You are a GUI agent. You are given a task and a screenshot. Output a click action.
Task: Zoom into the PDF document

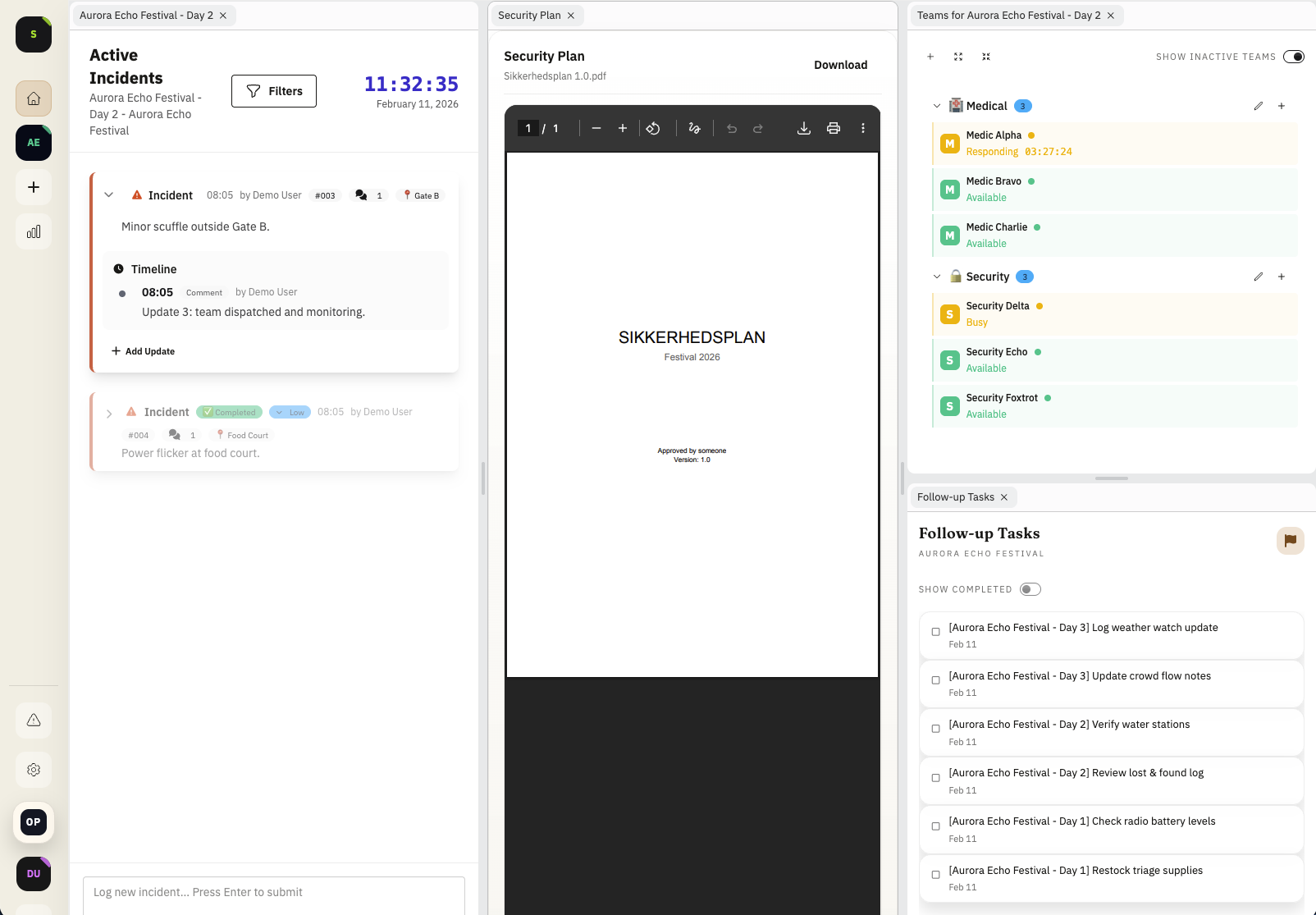point(623,128)
